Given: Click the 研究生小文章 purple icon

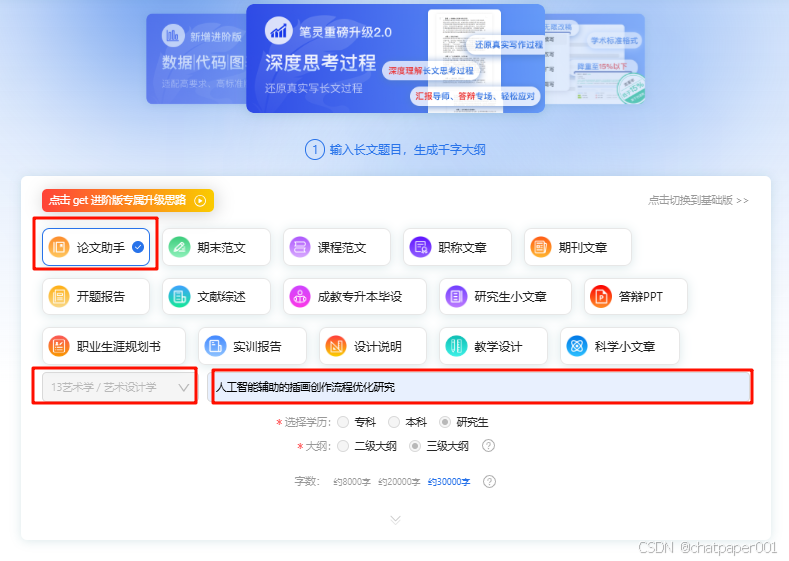Looking at the screenshot, I should point(456,296).
